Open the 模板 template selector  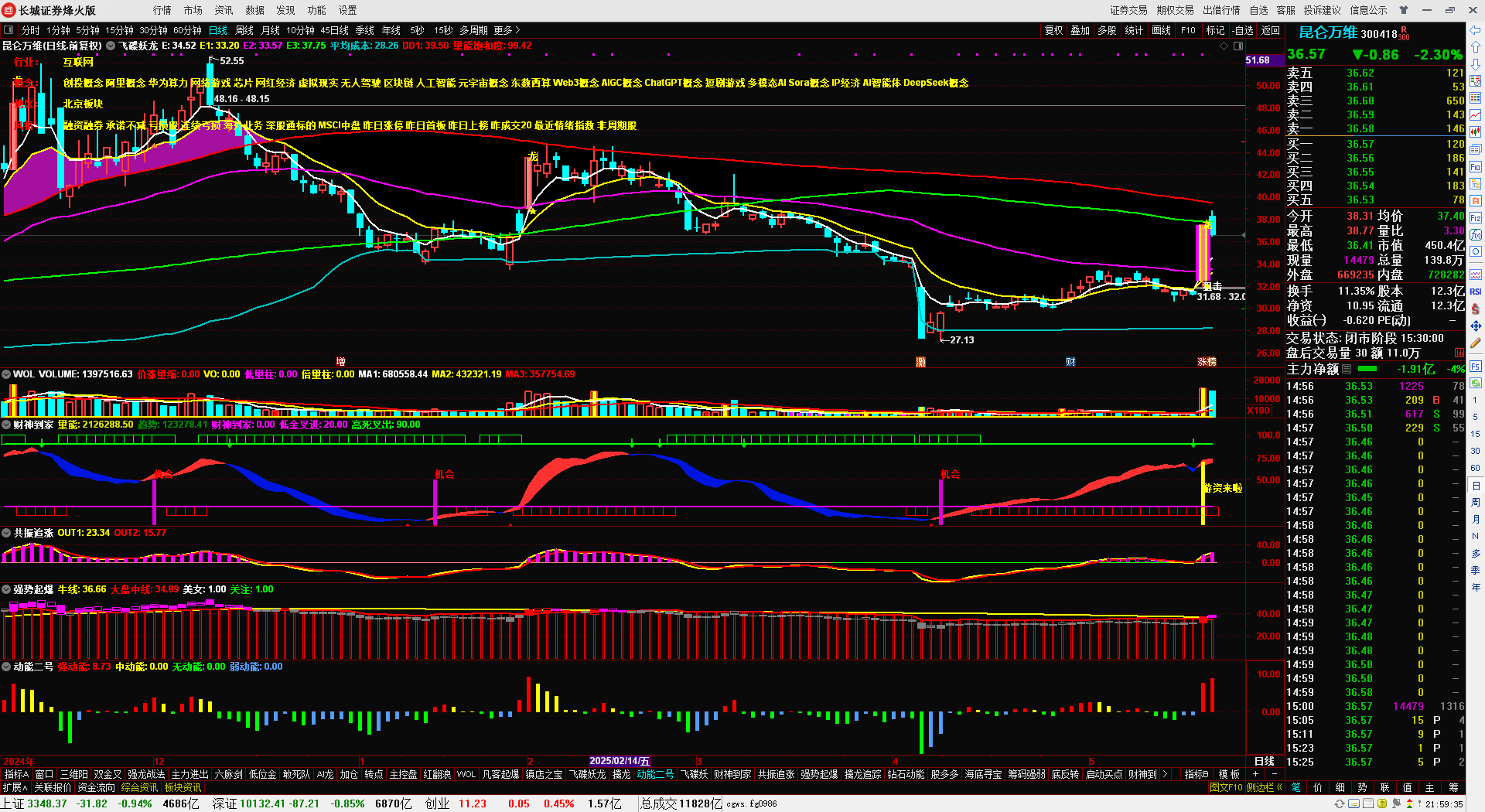click(1229, 774)
